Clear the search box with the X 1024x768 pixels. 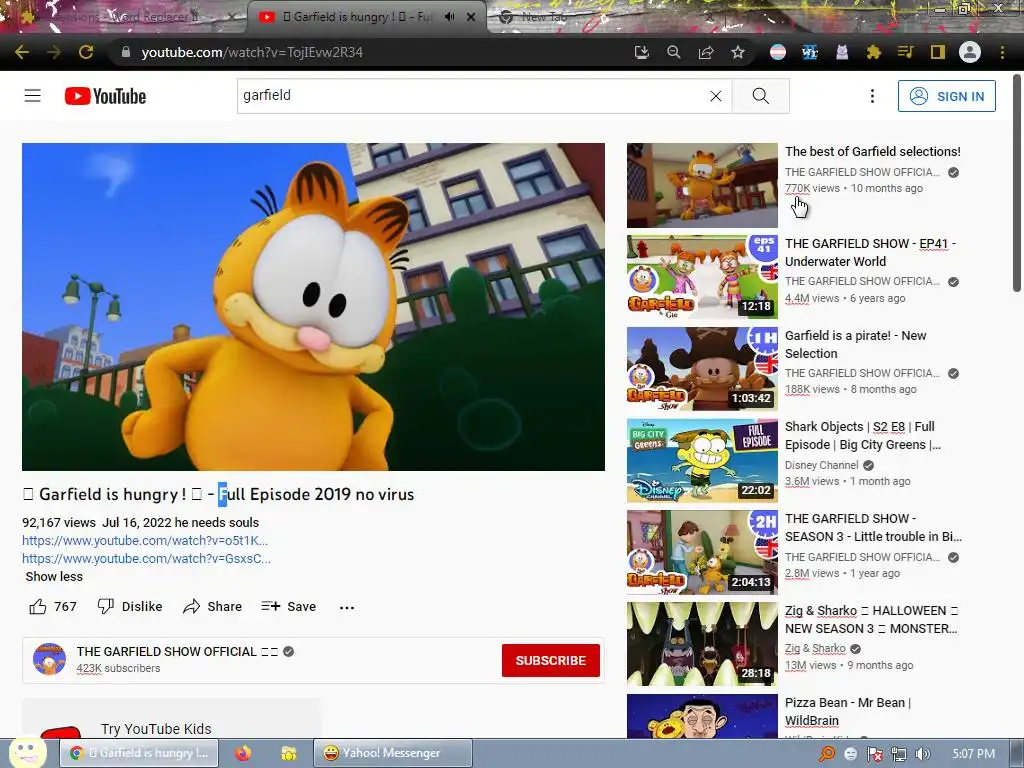click(x=716, y=96)
